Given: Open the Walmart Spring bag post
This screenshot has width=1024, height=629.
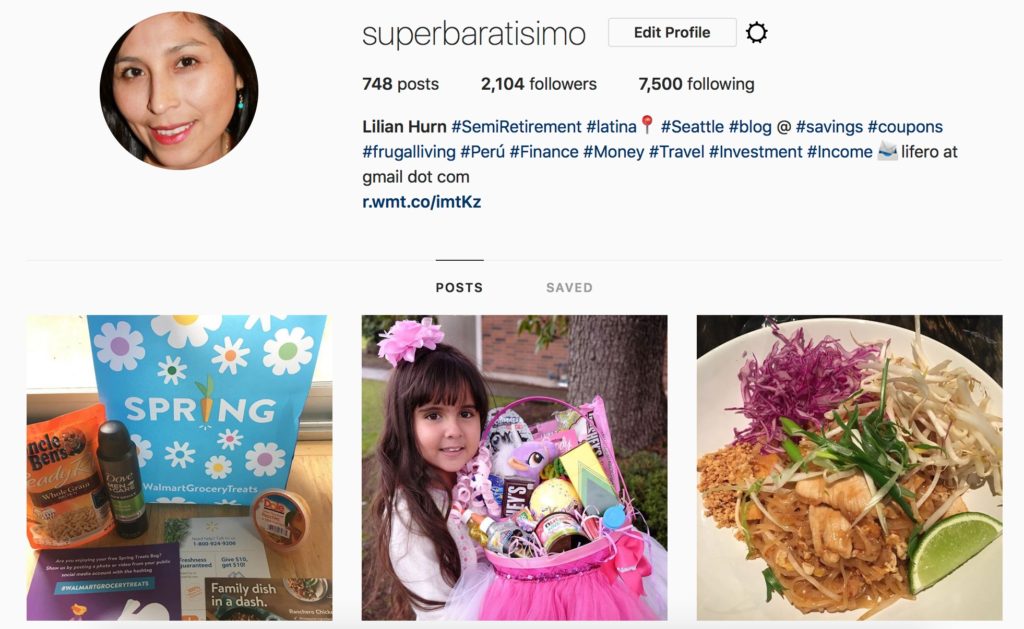Looking at the screenshot, I should [x=179, y=468].
